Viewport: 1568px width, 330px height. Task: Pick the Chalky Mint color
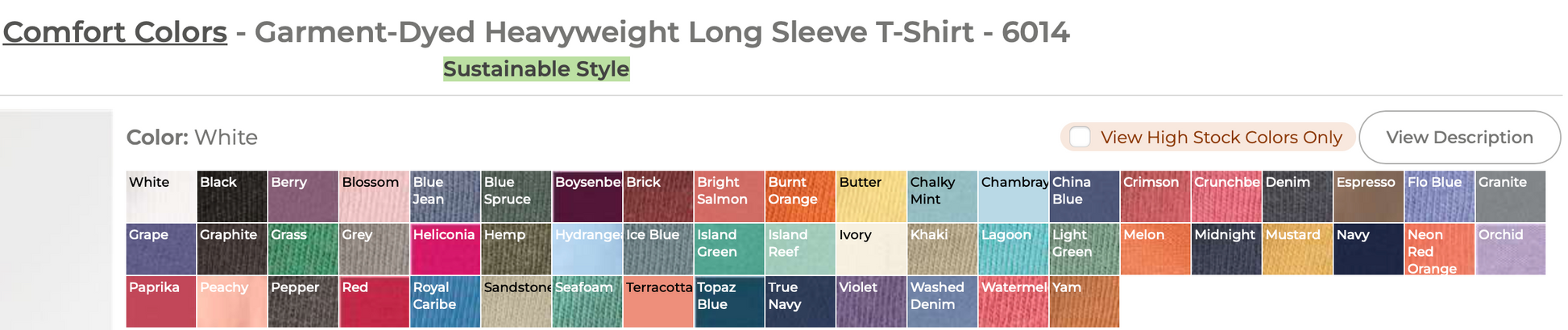click(942, 196)
